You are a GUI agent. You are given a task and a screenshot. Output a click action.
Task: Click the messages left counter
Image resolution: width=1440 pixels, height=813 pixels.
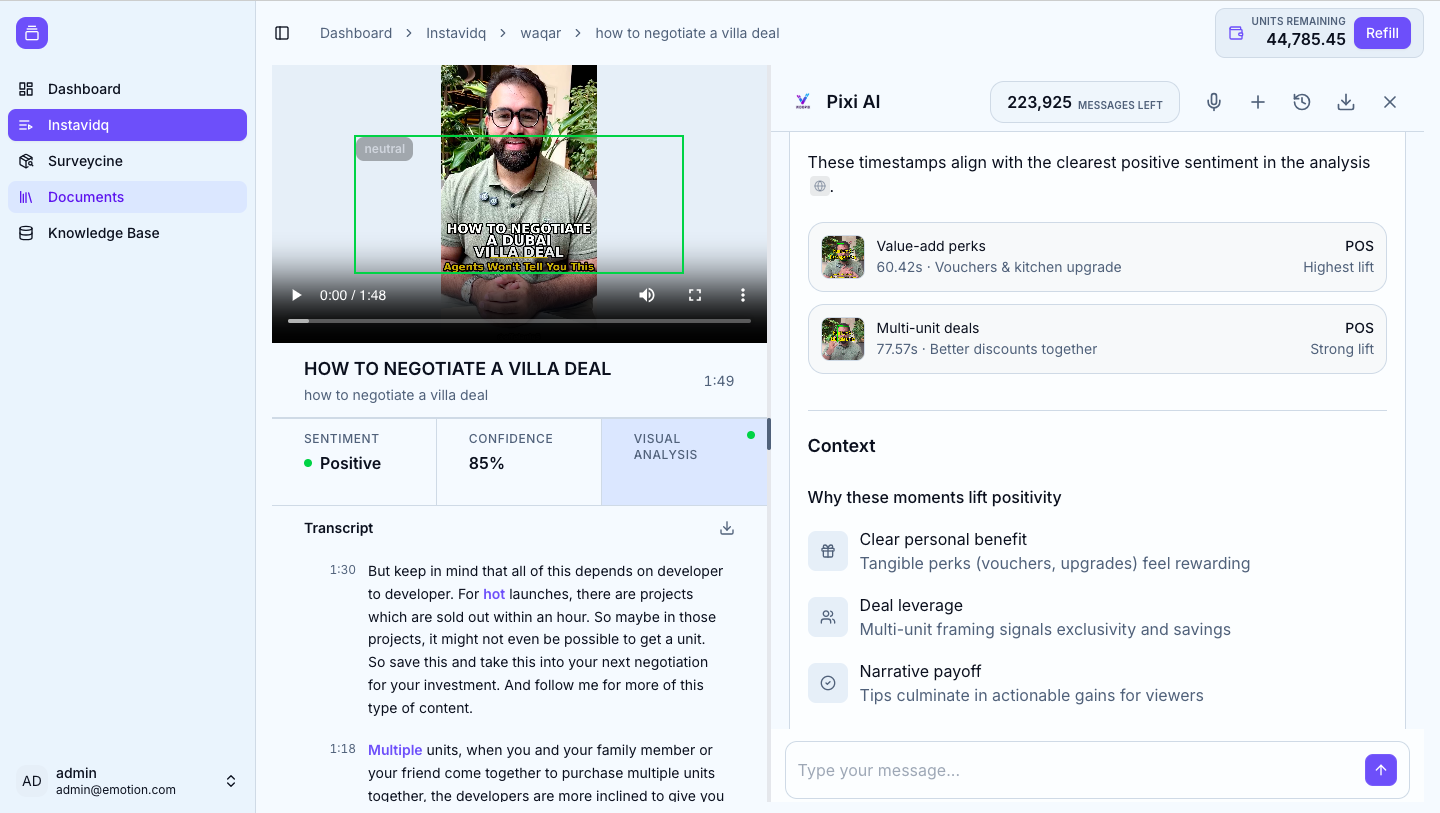tap(1085, 102)
